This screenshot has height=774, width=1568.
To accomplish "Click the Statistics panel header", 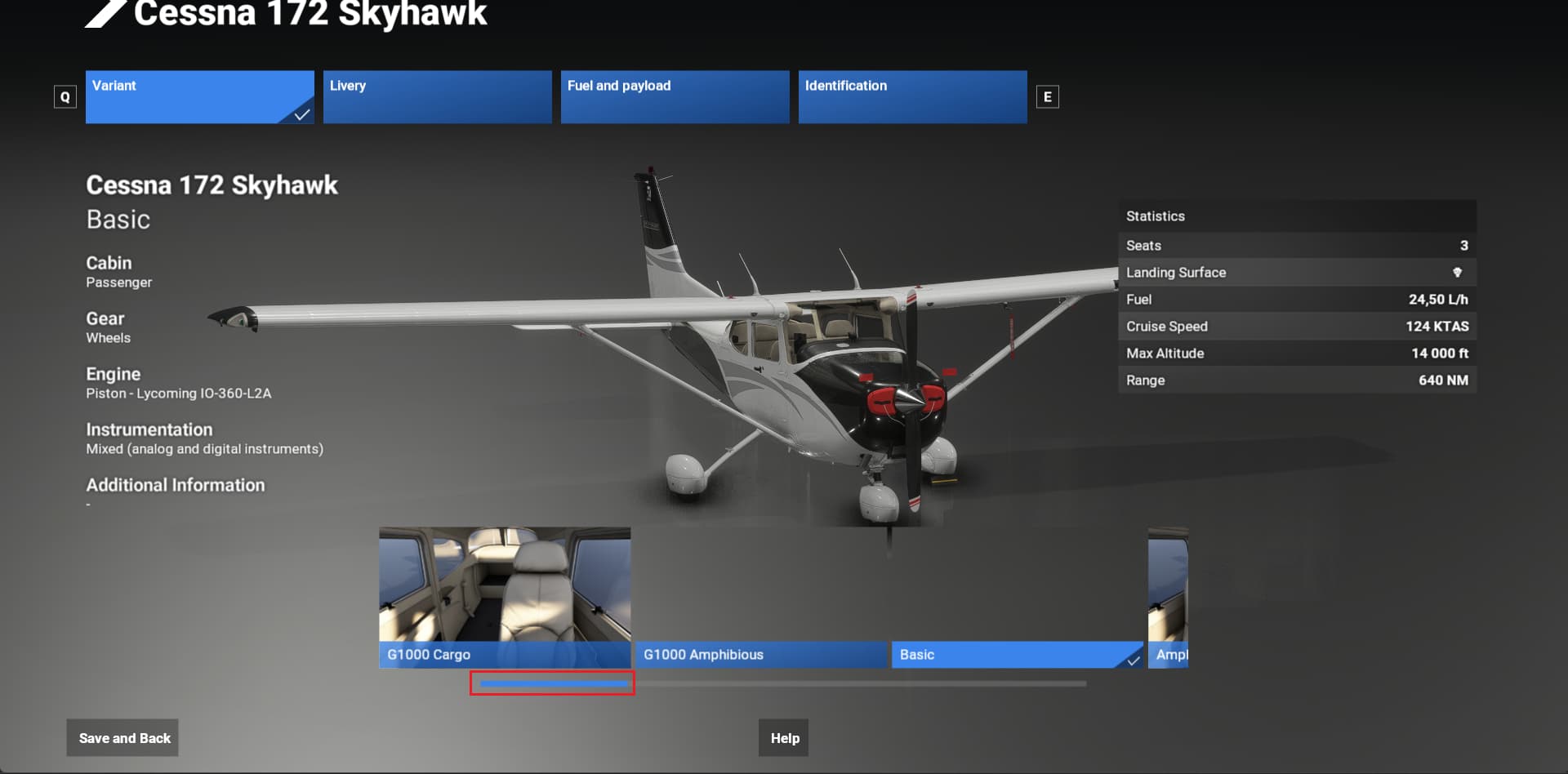I will [1297, 216].
